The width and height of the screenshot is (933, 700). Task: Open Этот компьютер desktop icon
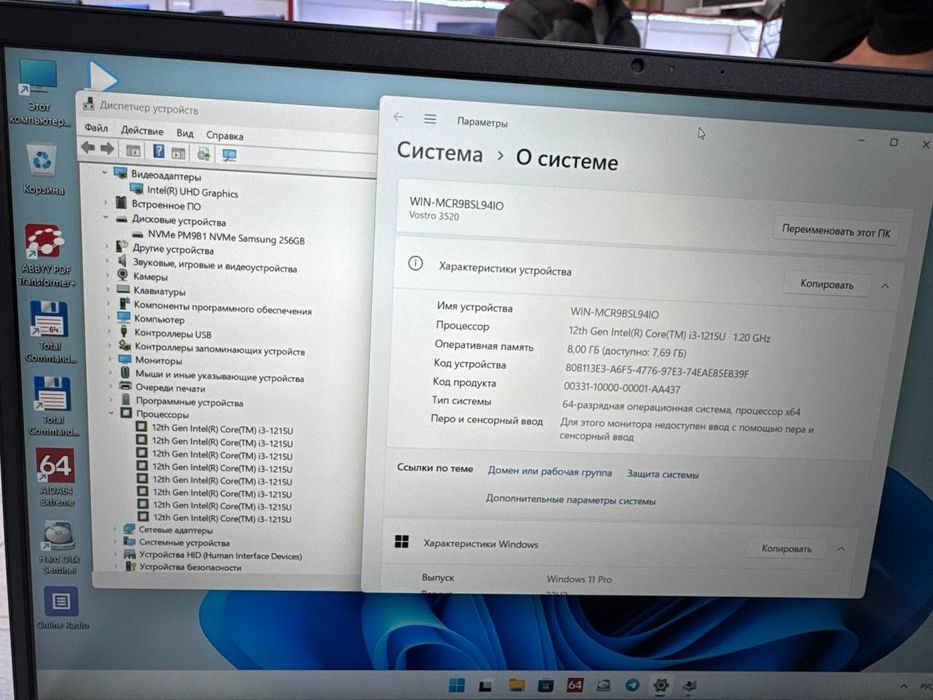[x=39, y=92]
